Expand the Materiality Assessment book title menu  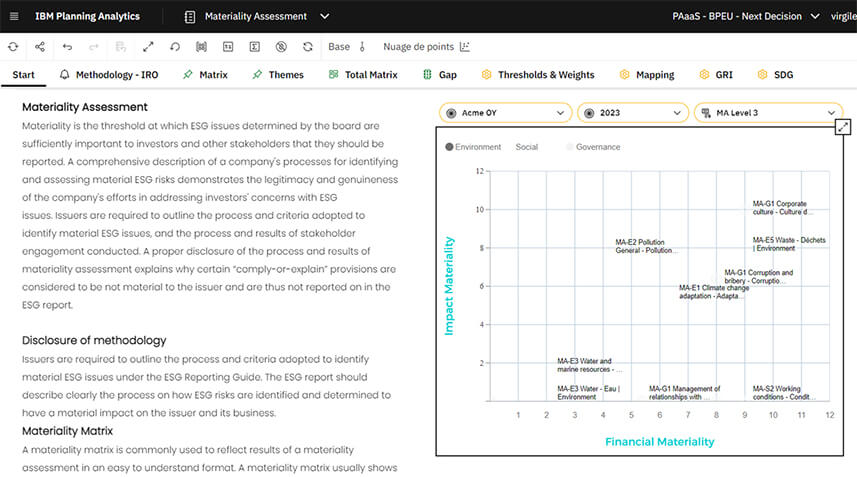(x=323, y=17)
